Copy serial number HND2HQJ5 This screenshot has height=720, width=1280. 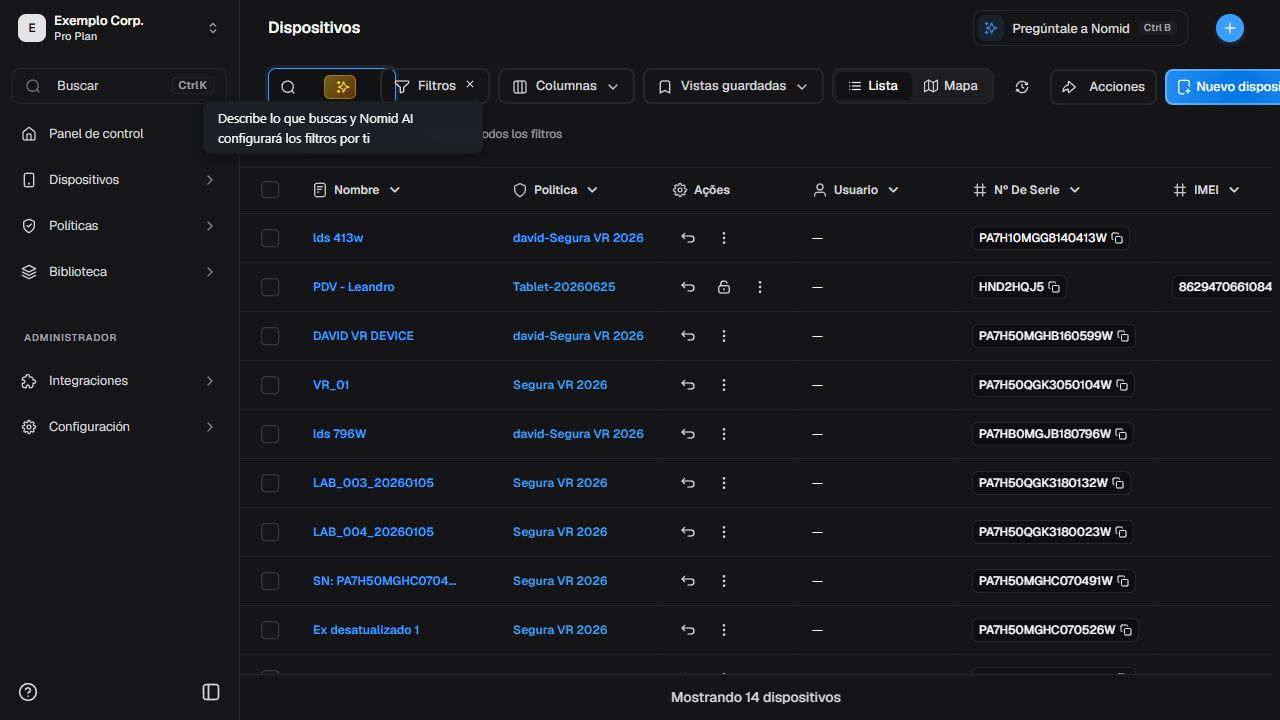click(x=1054, y=287)
